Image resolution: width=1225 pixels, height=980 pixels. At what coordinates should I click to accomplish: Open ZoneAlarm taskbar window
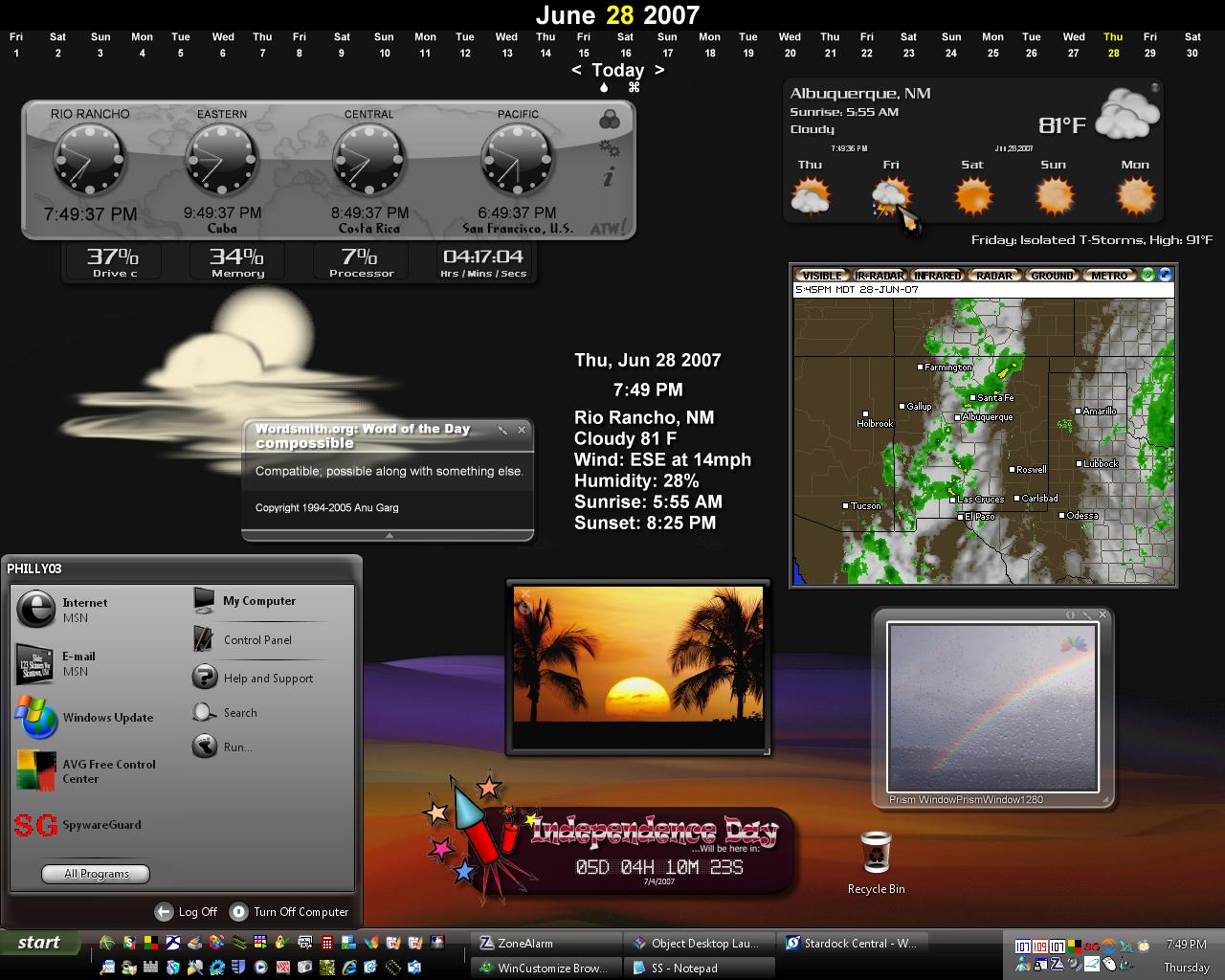pyautogui.click(x=546, y=943)
